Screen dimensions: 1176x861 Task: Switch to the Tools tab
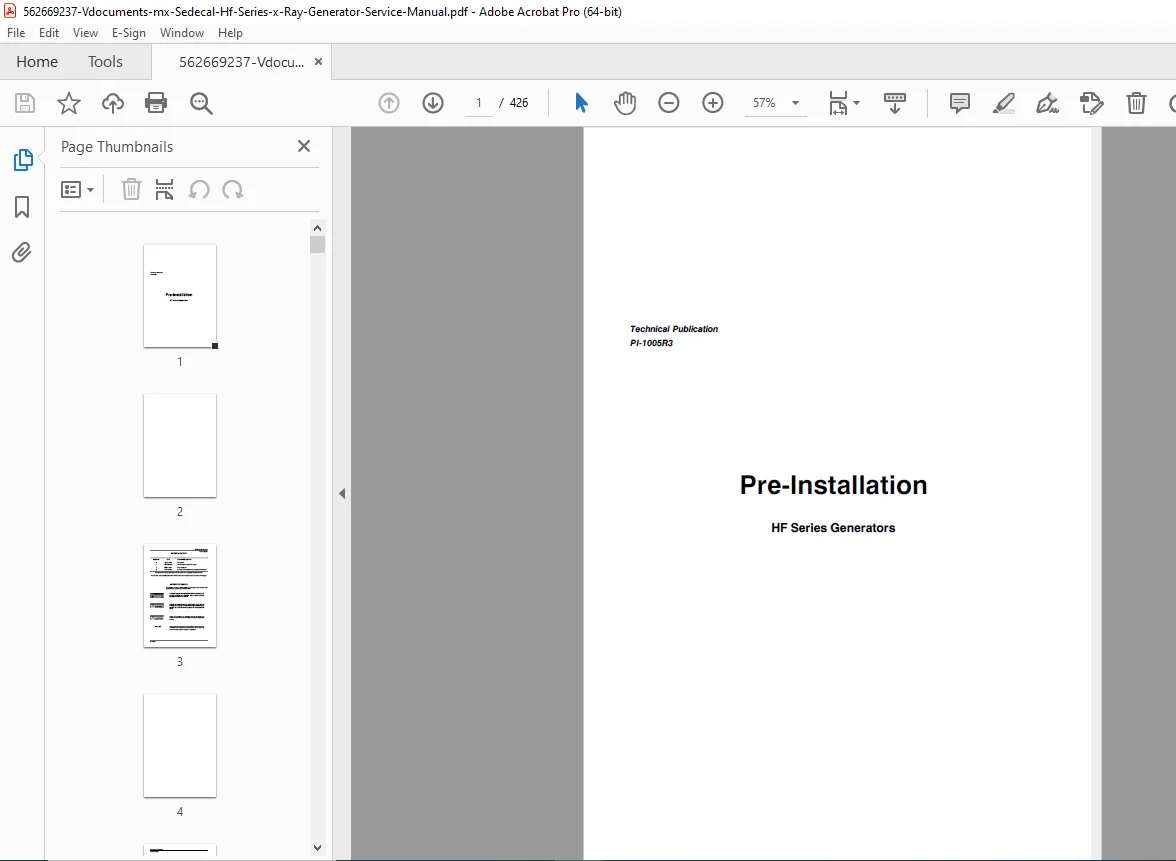click(x=105, y=62)
